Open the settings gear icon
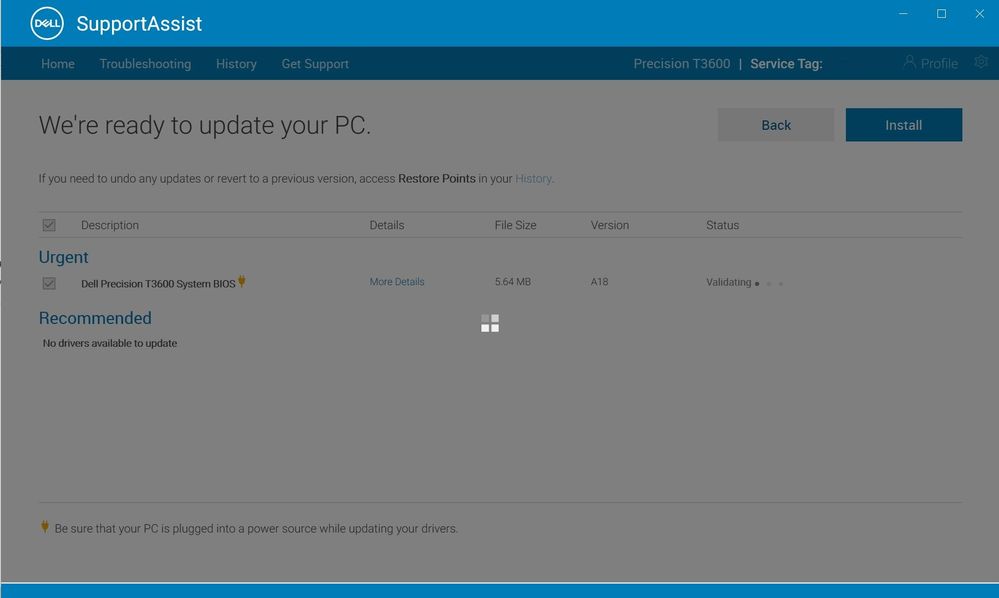The height and width of the screenshot is (598, 999). point(981,62)
